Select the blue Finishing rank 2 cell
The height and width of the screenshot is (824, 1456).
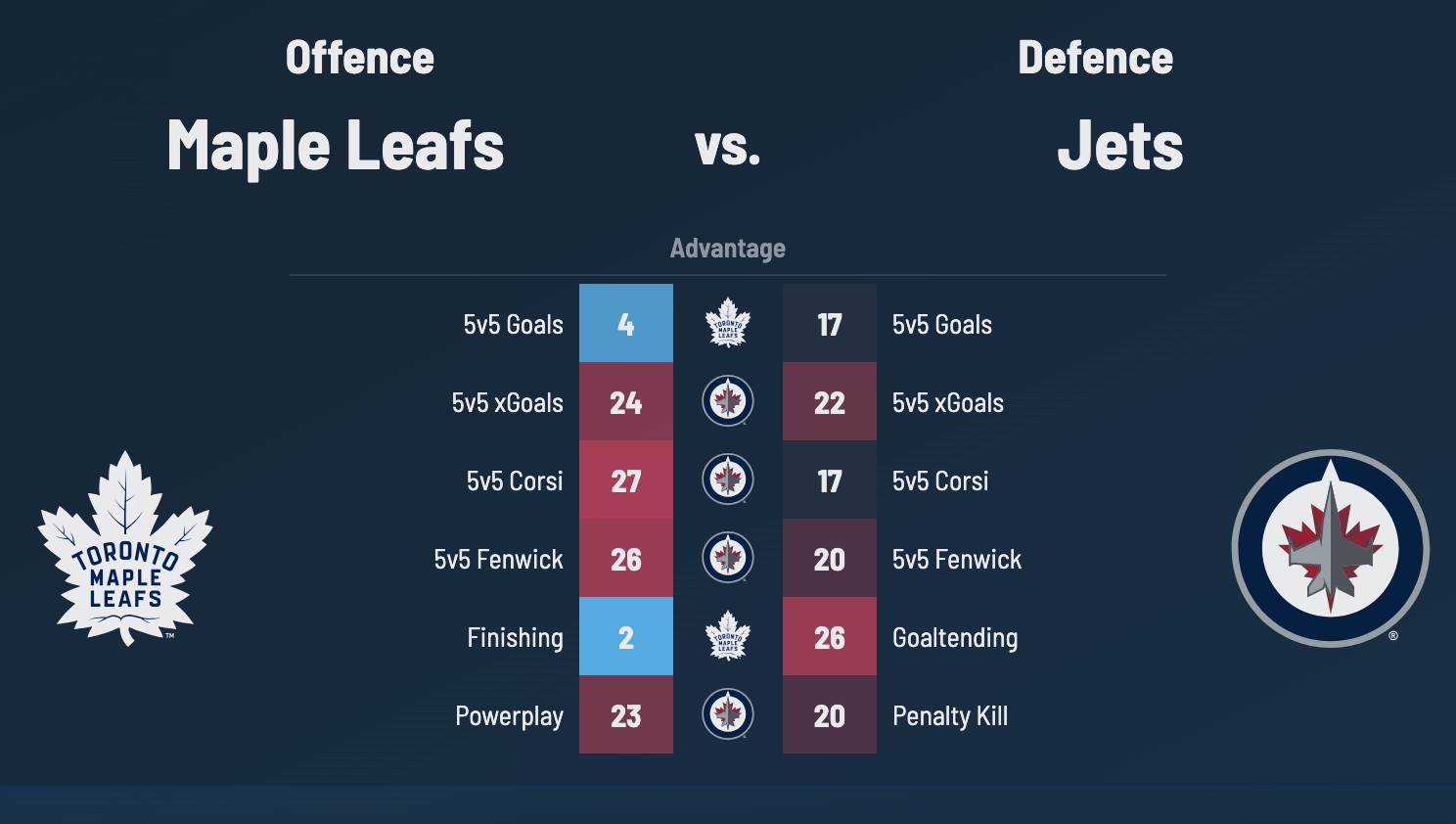coord(626,636)
